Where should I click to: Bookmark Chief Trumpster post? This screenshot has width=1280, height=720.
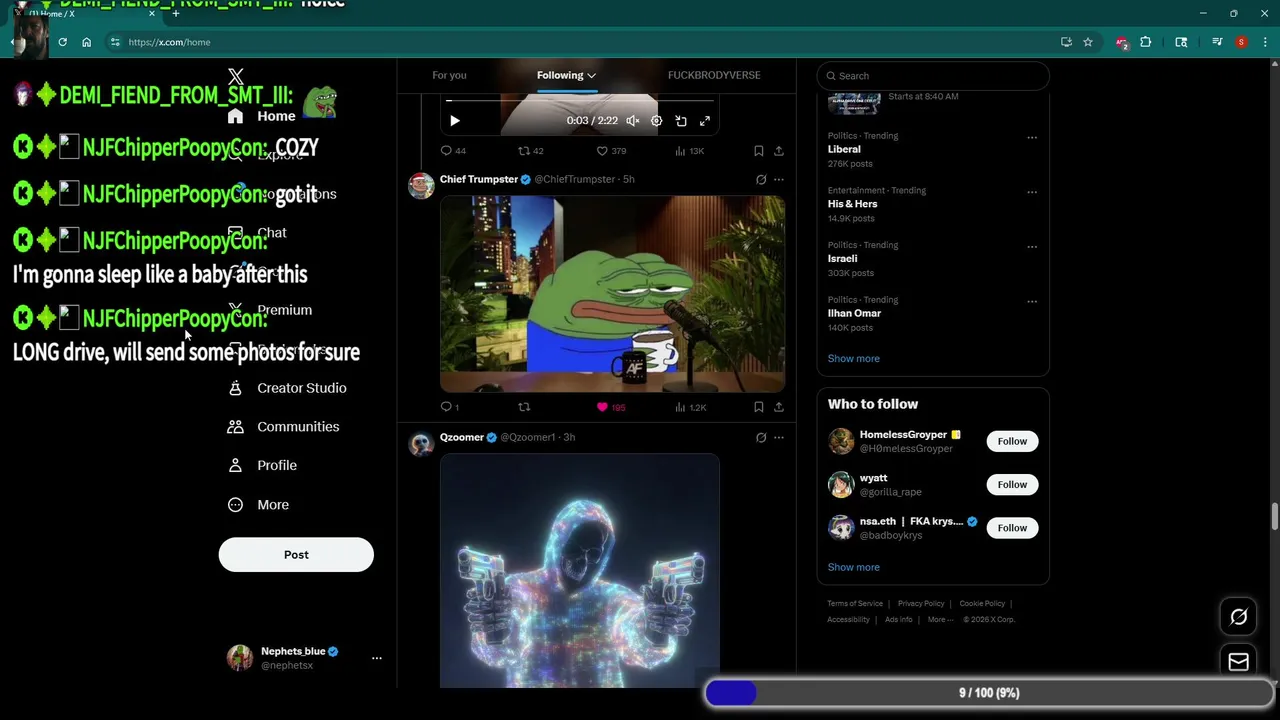click(759, 407)
